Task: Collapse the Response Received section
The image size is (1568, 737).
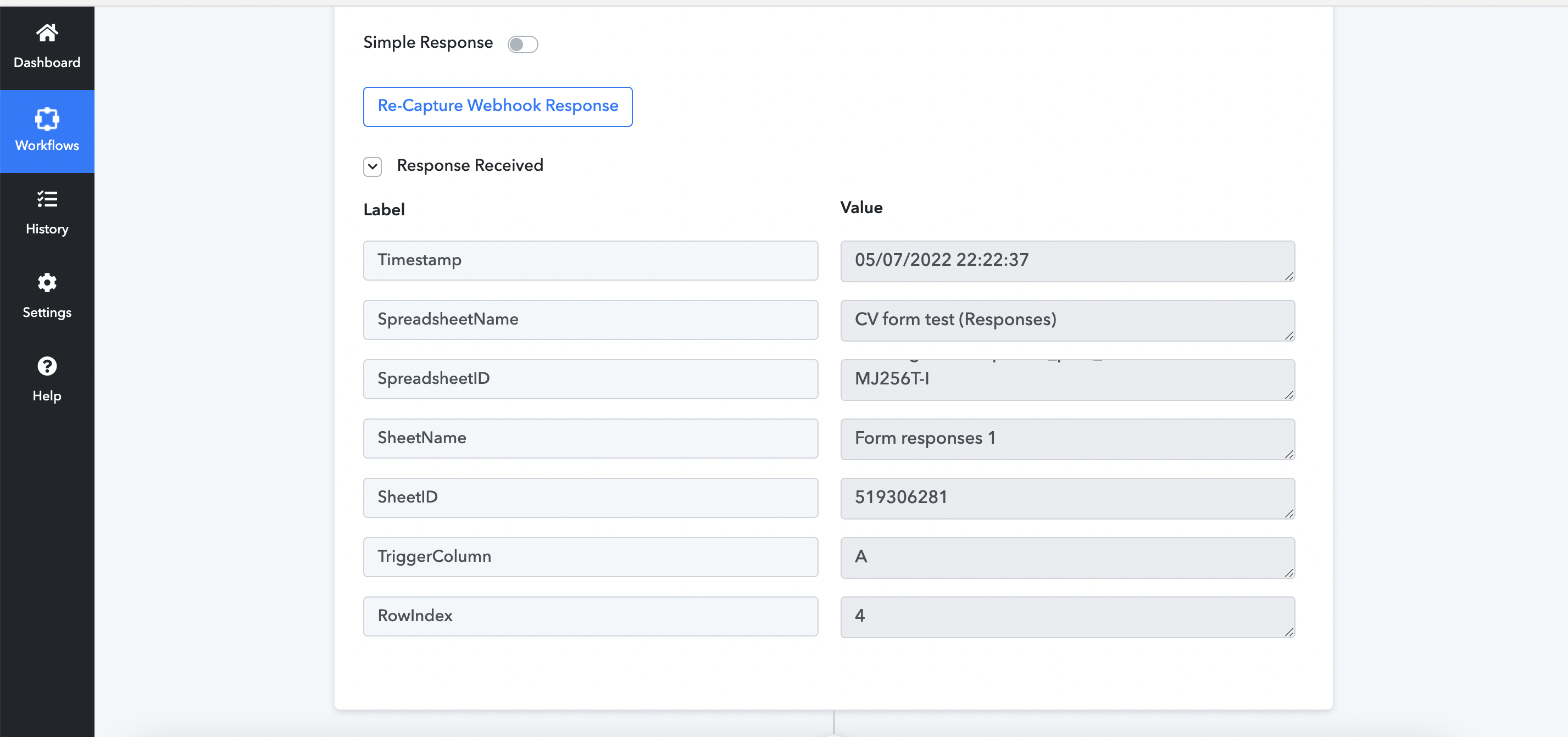Action: 372,166
